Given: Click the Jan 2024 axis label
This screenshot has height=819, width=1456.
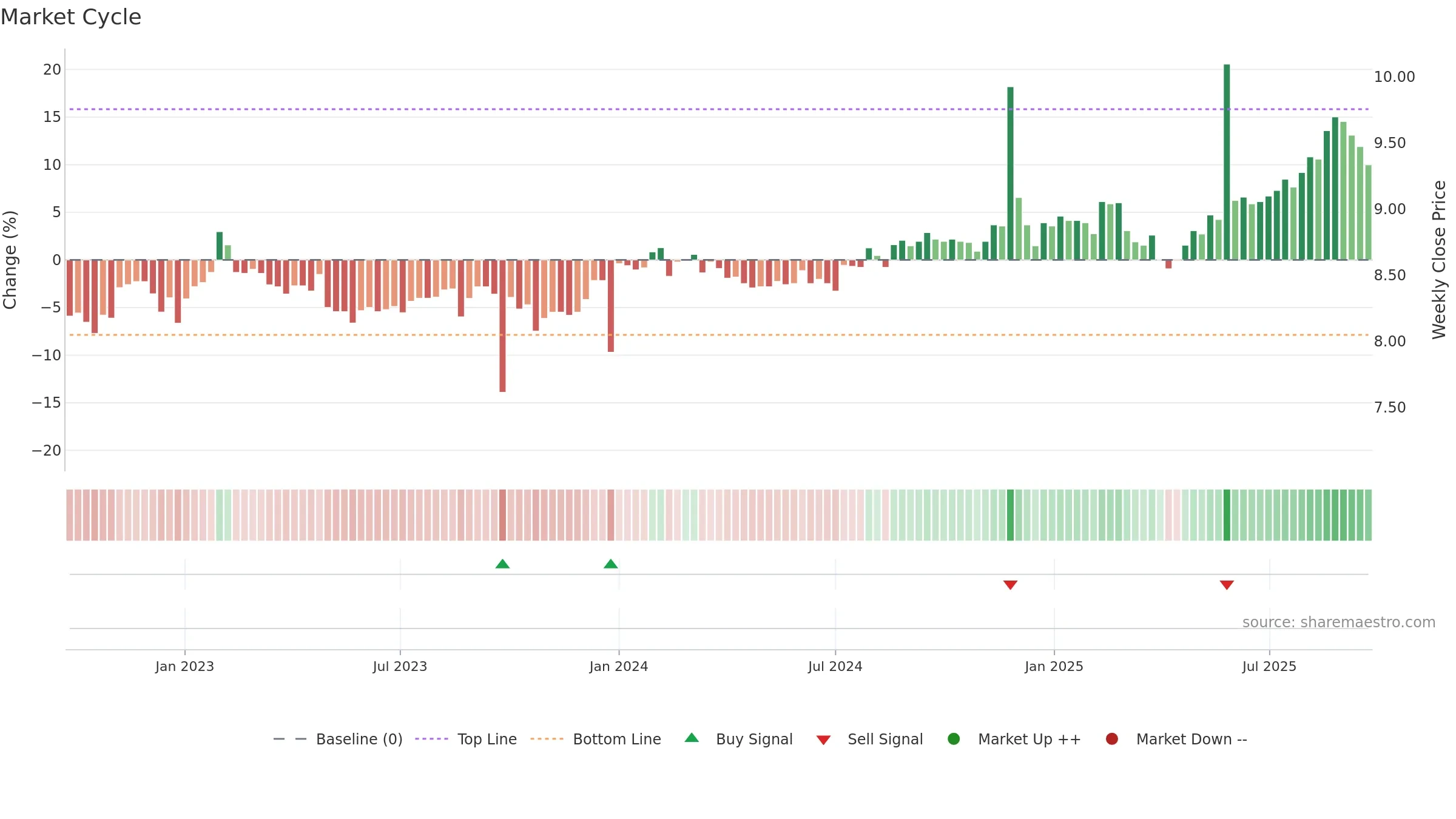Looking at the screenshot, I should pos(619,666).
